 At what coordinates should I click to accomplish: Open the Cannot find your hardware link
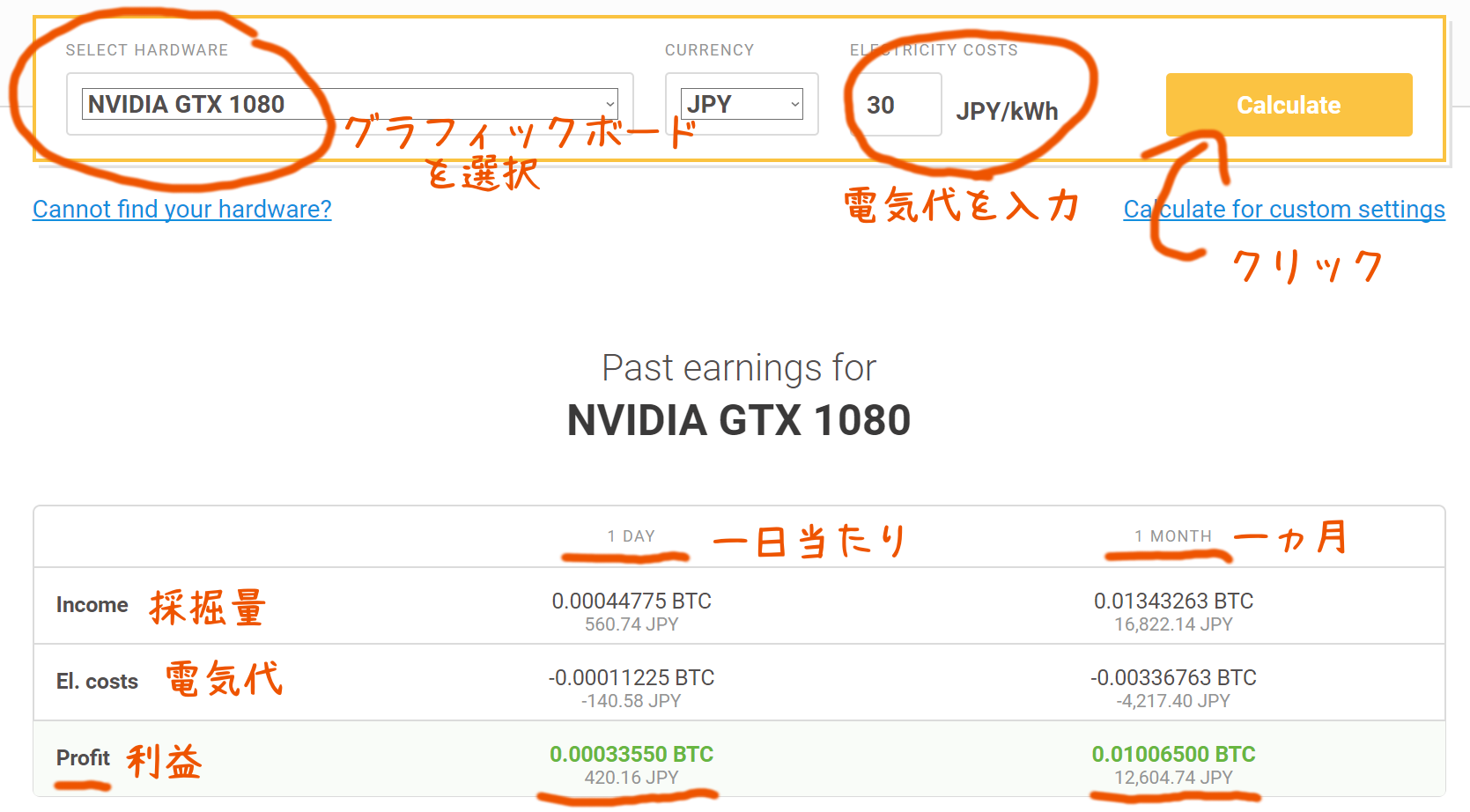(x=182, y=209)
